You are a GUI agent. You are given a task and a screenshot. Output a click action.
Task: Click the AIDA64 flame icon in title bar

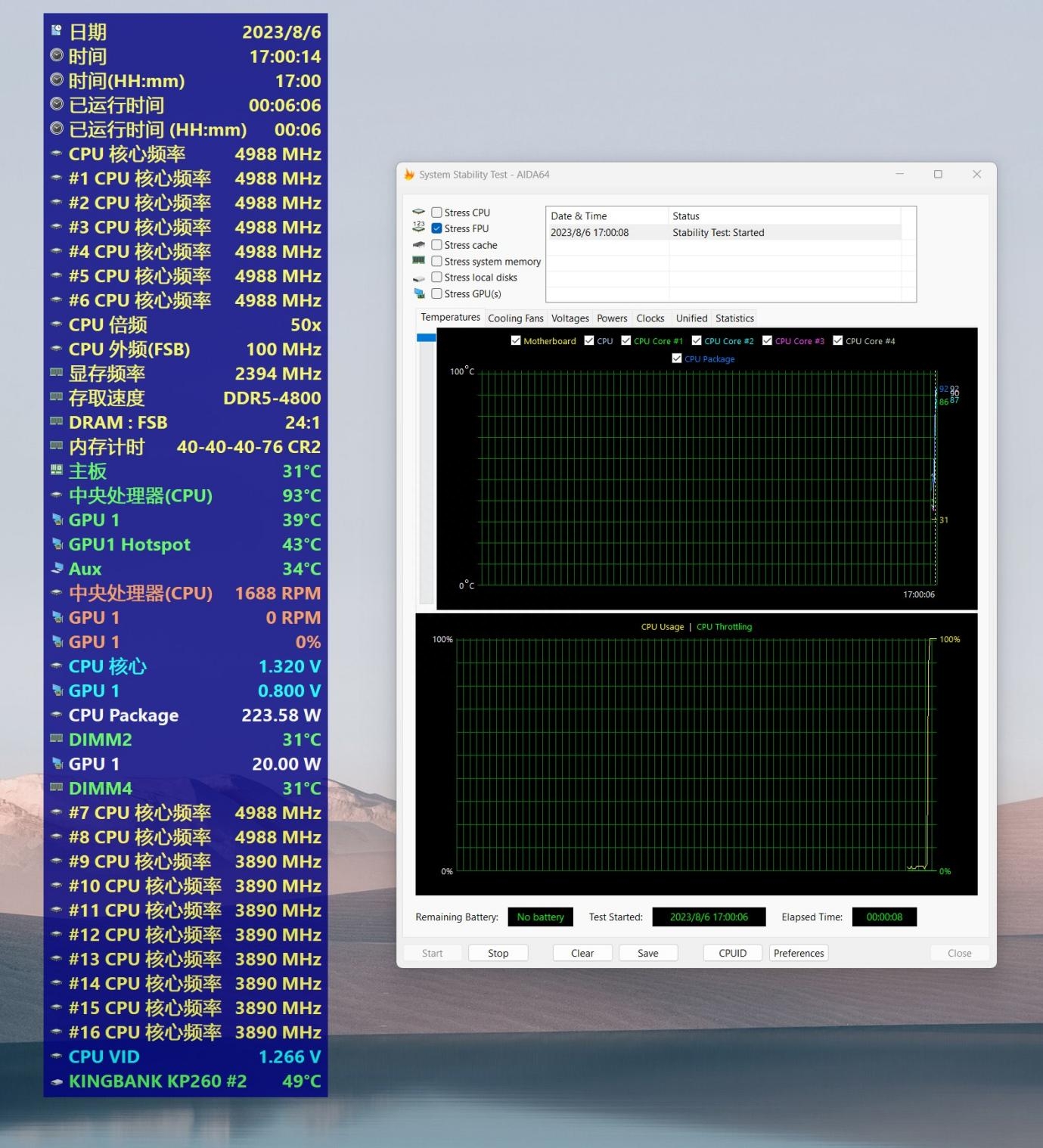pyautogui.click(x=409, y=175)
